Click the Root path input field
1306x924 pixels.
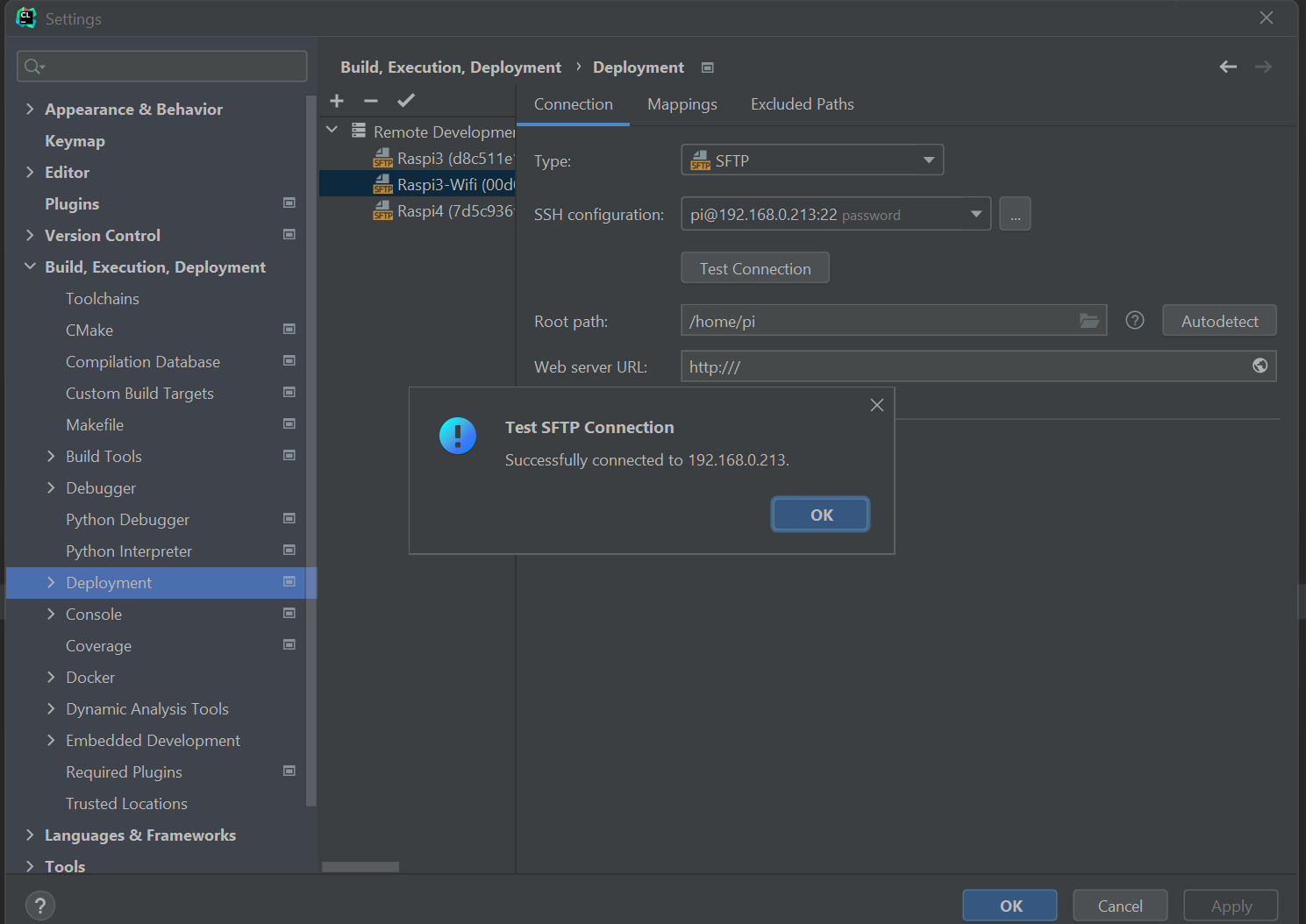[894, 321]
